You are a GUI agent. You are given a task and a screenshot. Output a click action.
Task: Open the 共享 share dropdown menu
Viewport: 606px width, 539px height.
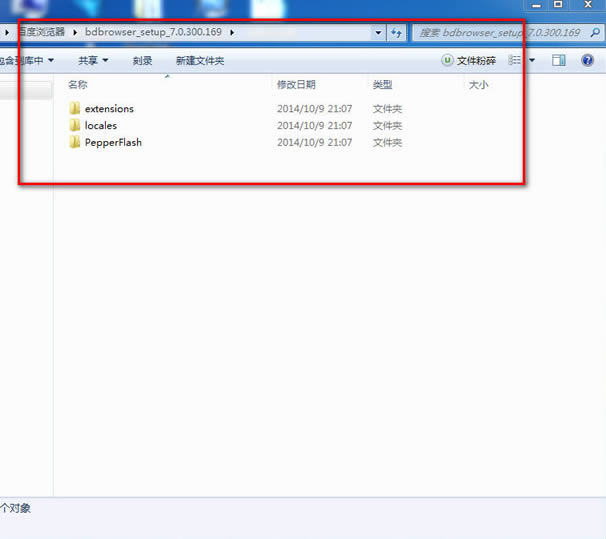93,61
